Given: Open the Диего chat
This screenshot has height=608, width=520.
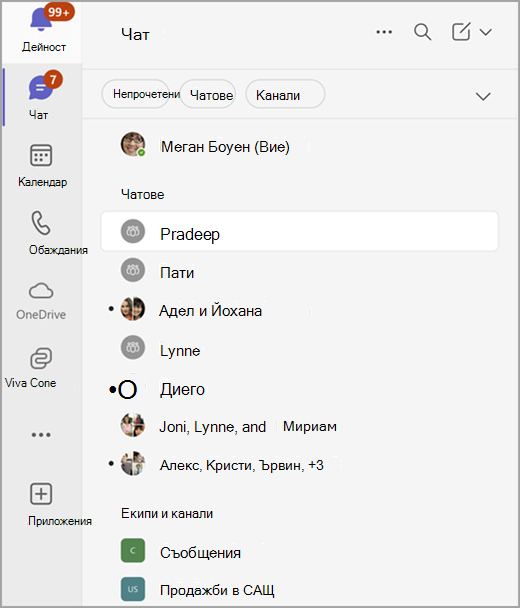Looking at the screenshot, I should (299, 388).
